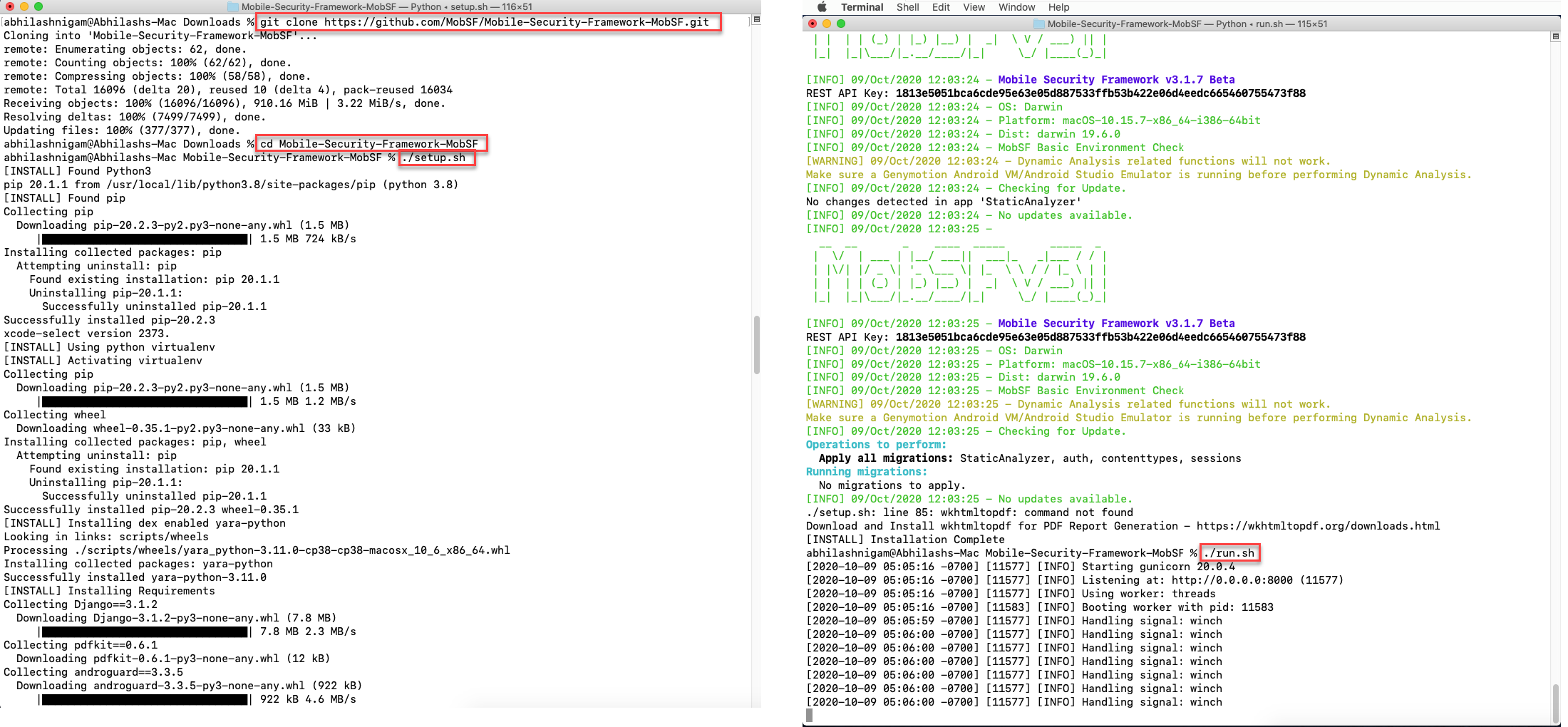This screenshot has width=1568, height=727.
Task: Click 'No migrations to apply.' line
Action: point(892,485)
